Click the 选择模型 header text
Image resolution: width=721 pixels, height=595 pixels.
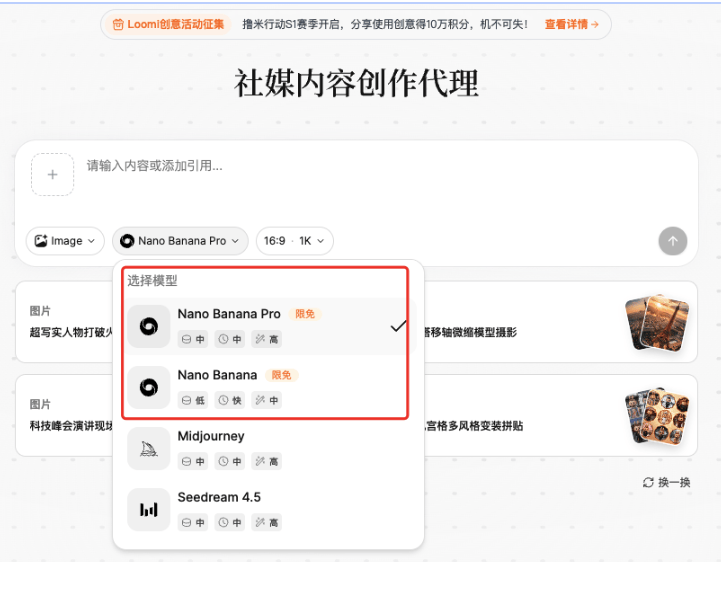(x=152, y=280)
